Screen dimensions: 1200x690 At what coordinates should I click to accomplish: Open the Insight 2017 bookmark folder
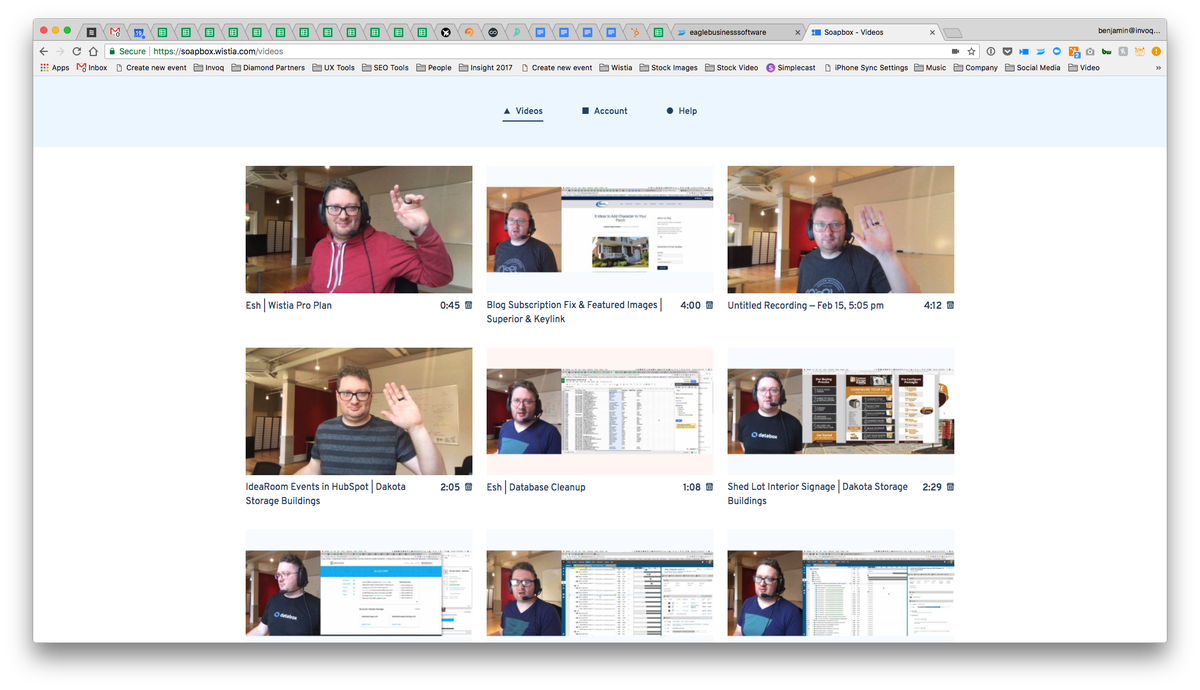[x=485, y=68]
